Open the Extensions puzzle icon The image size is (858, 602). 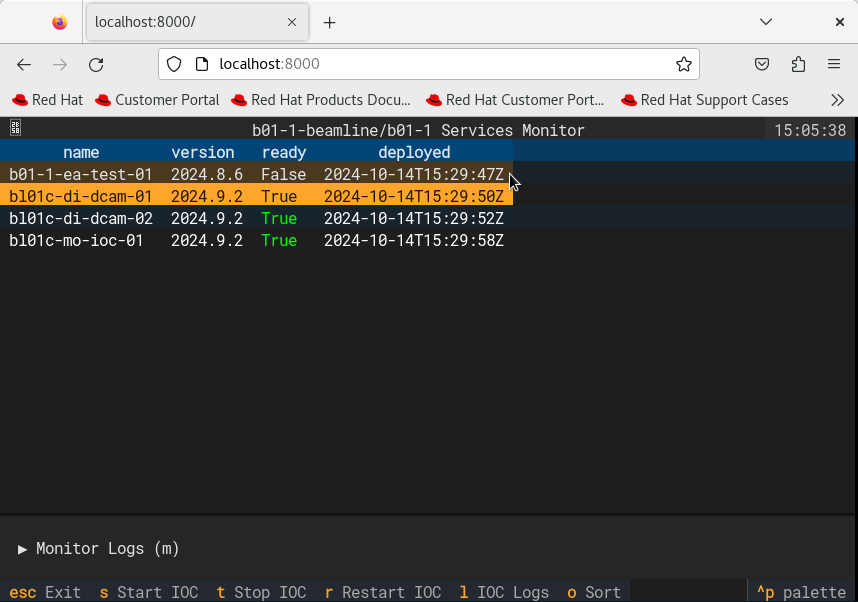tap(798, 64)
